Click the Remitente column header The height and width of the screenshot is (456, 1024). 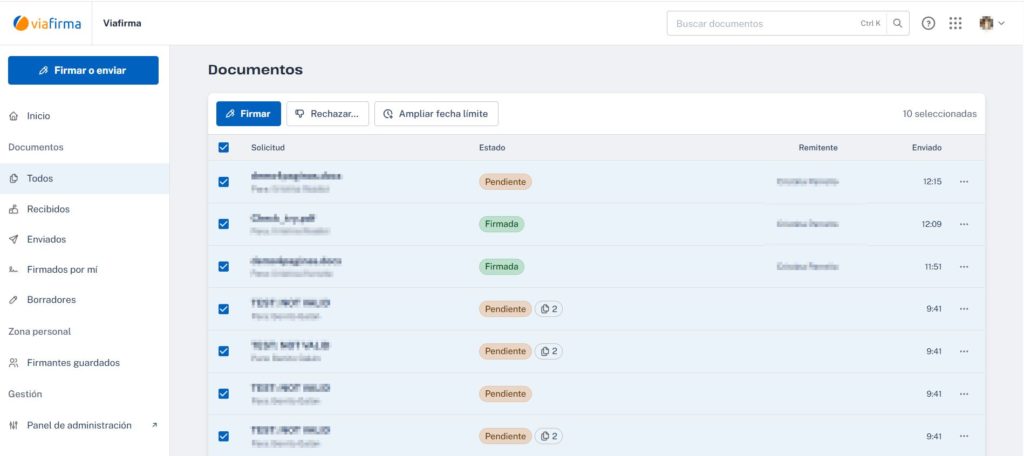pyautogui.click(x=818, y=148)
